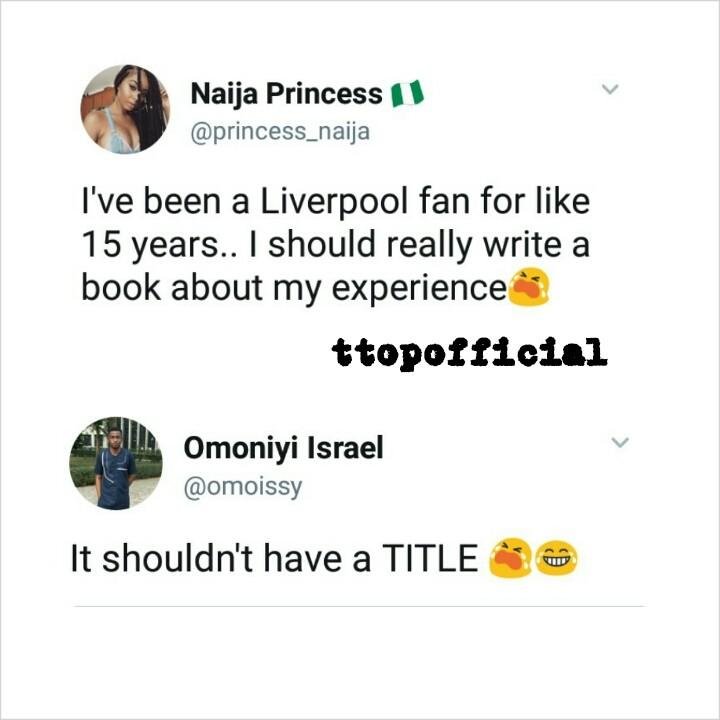Viewport: 720px width, 720px height.
Task: Expand the chevron menu on Omoniyi Israel's tweet
Action: click(620, 442)
